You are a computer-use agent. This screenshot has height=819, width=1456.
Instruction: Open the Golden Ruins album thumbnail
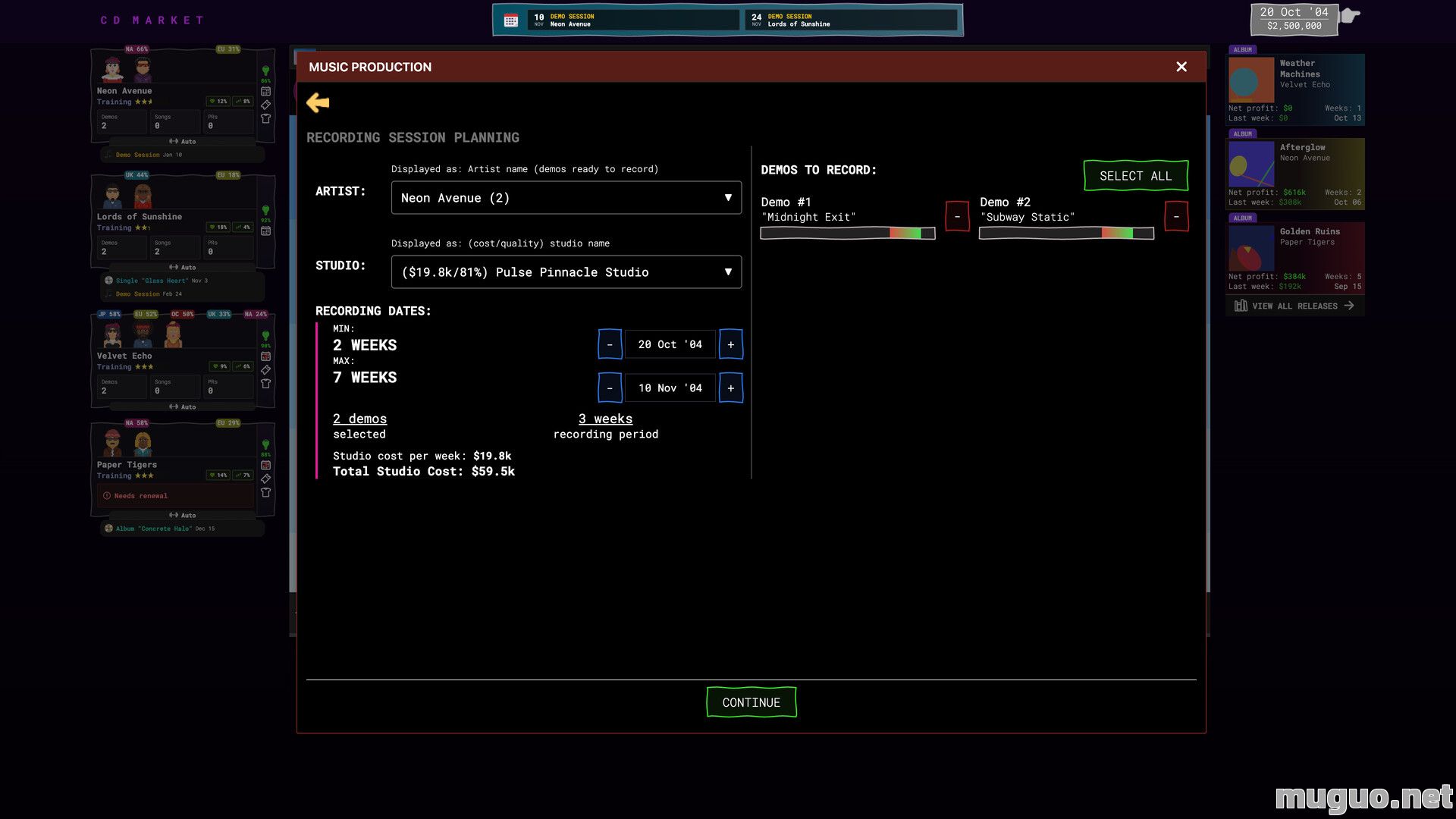pyautogui.click(x=1251, y=248)
